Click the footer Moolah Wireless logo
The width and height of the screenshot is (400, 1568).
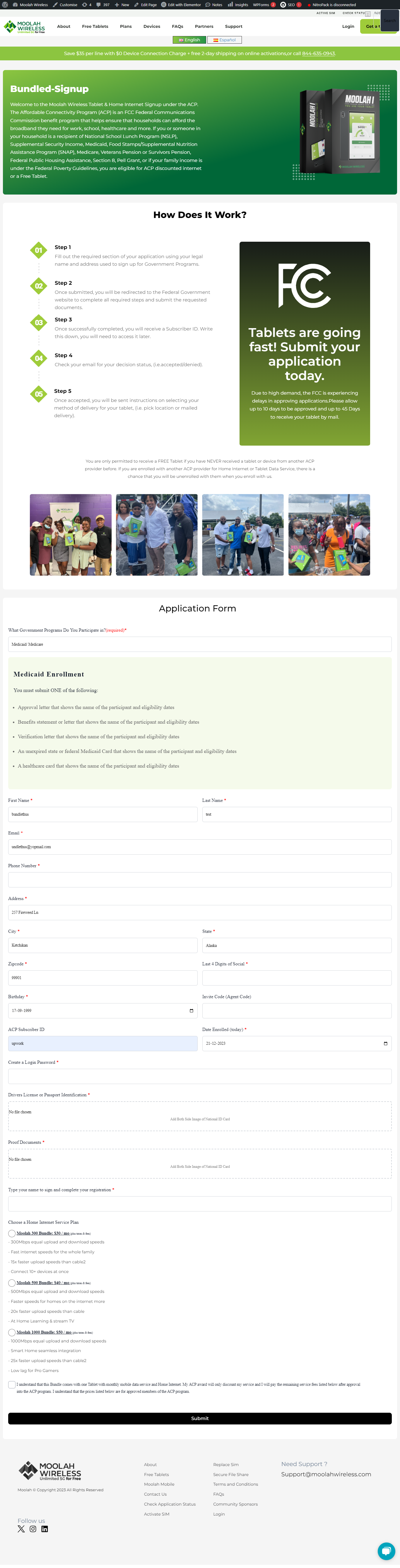pyautogui.click(x=50, y=1471)
